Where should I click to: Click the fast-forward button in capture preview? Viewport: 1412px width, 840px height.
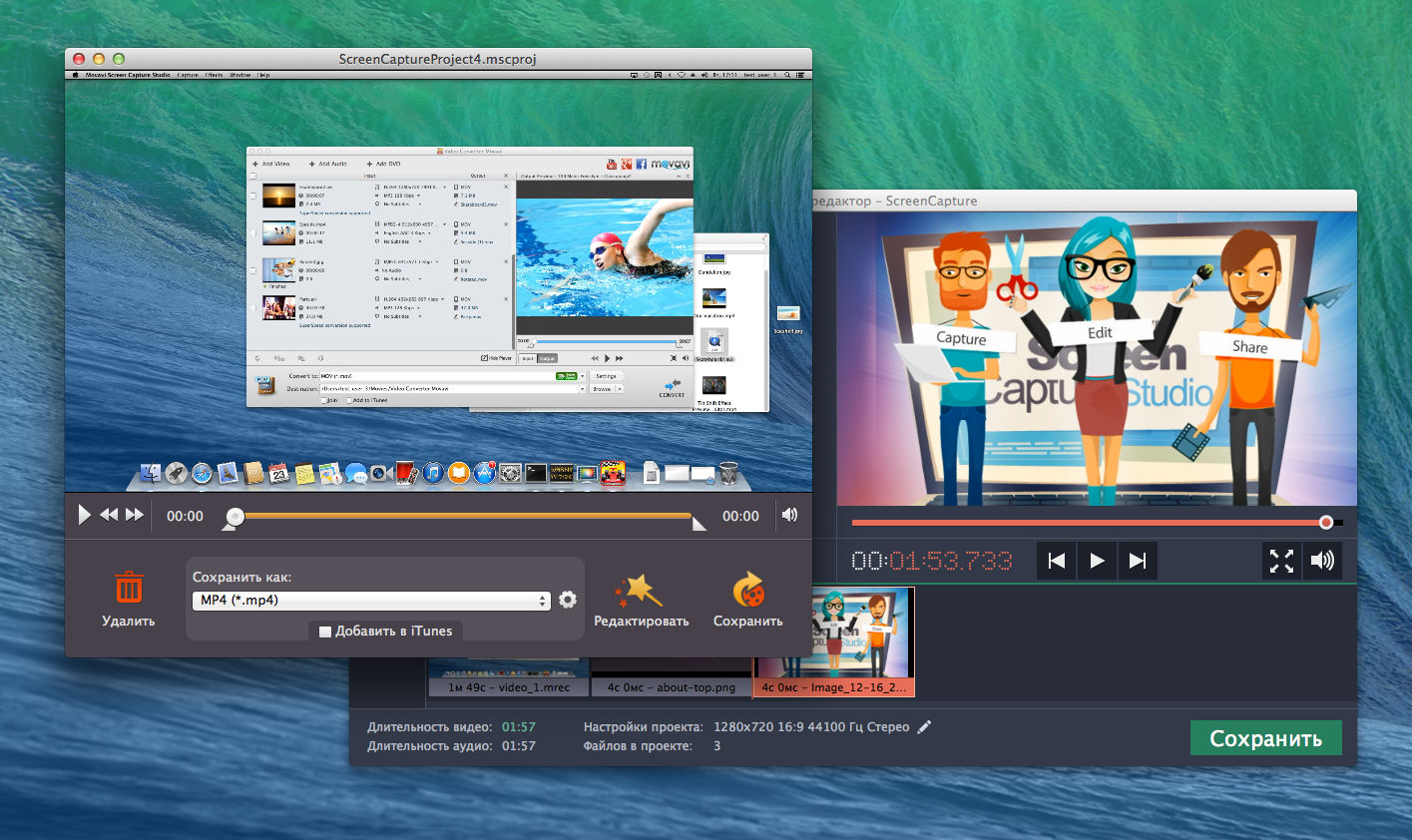[x=134, y=515]
